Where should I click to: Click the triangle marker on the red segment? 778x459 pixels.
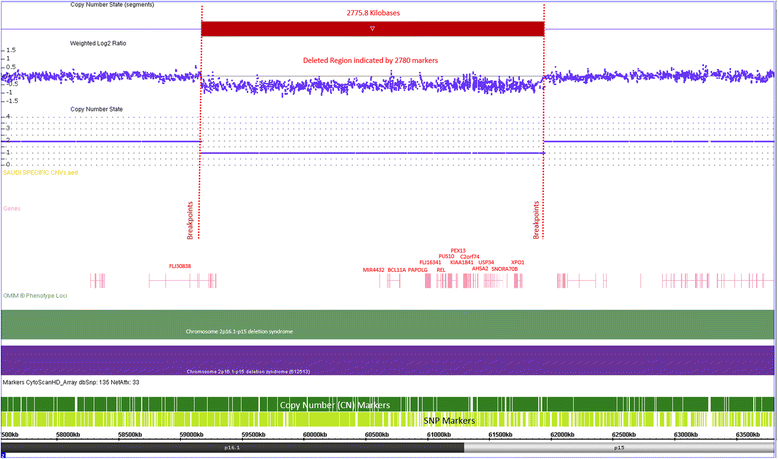click(372, 30)
